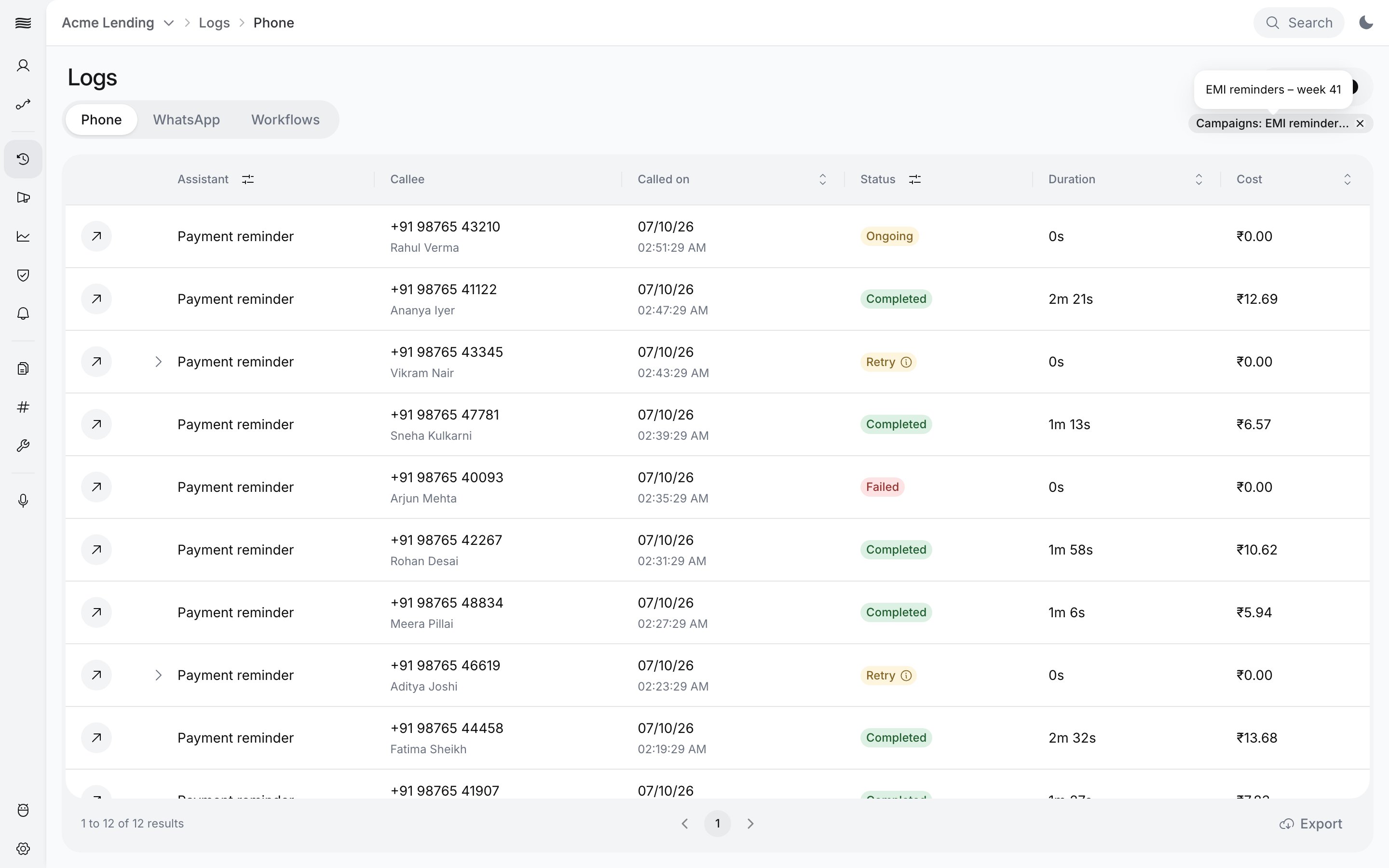Open the documents sidebar icon
1389x868 pixels.
tap(23, 368)
